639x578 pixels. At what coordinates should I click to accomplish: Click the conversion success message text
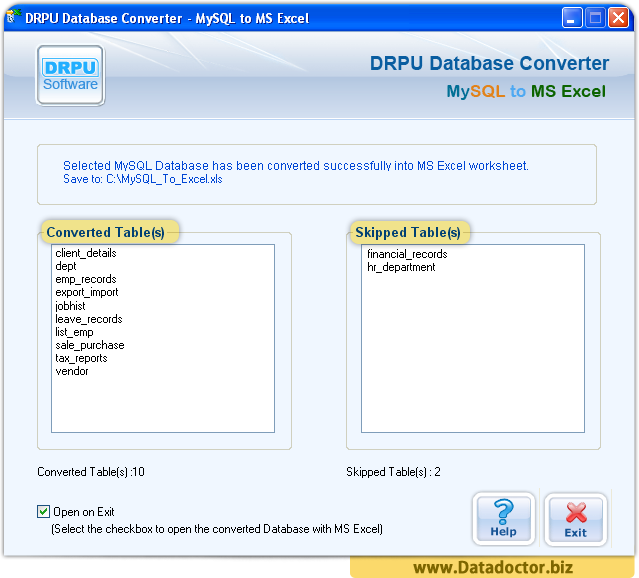coord(295,165)
